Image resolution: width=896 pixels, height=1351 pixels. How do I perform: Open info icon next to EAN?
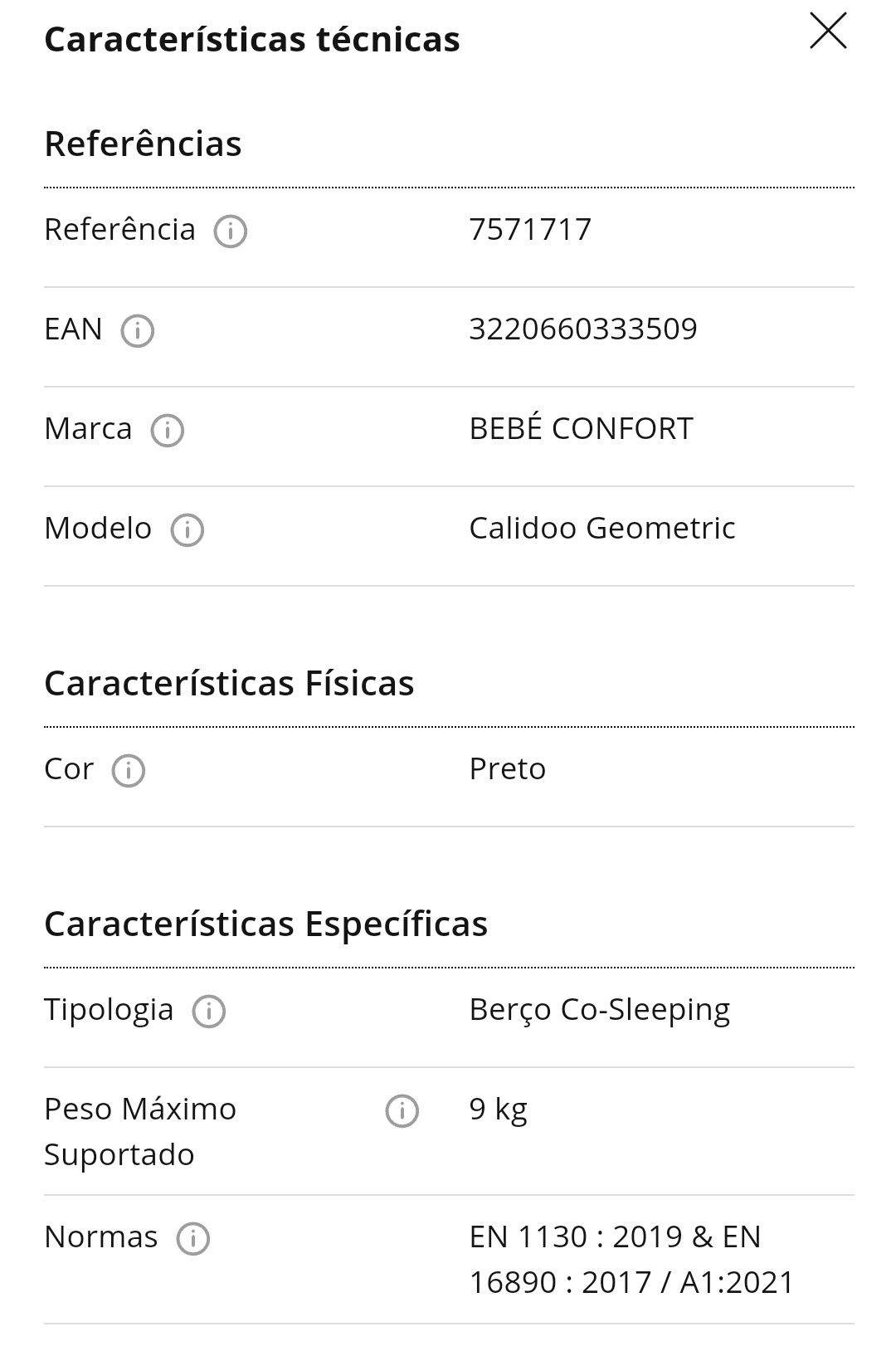138,331
